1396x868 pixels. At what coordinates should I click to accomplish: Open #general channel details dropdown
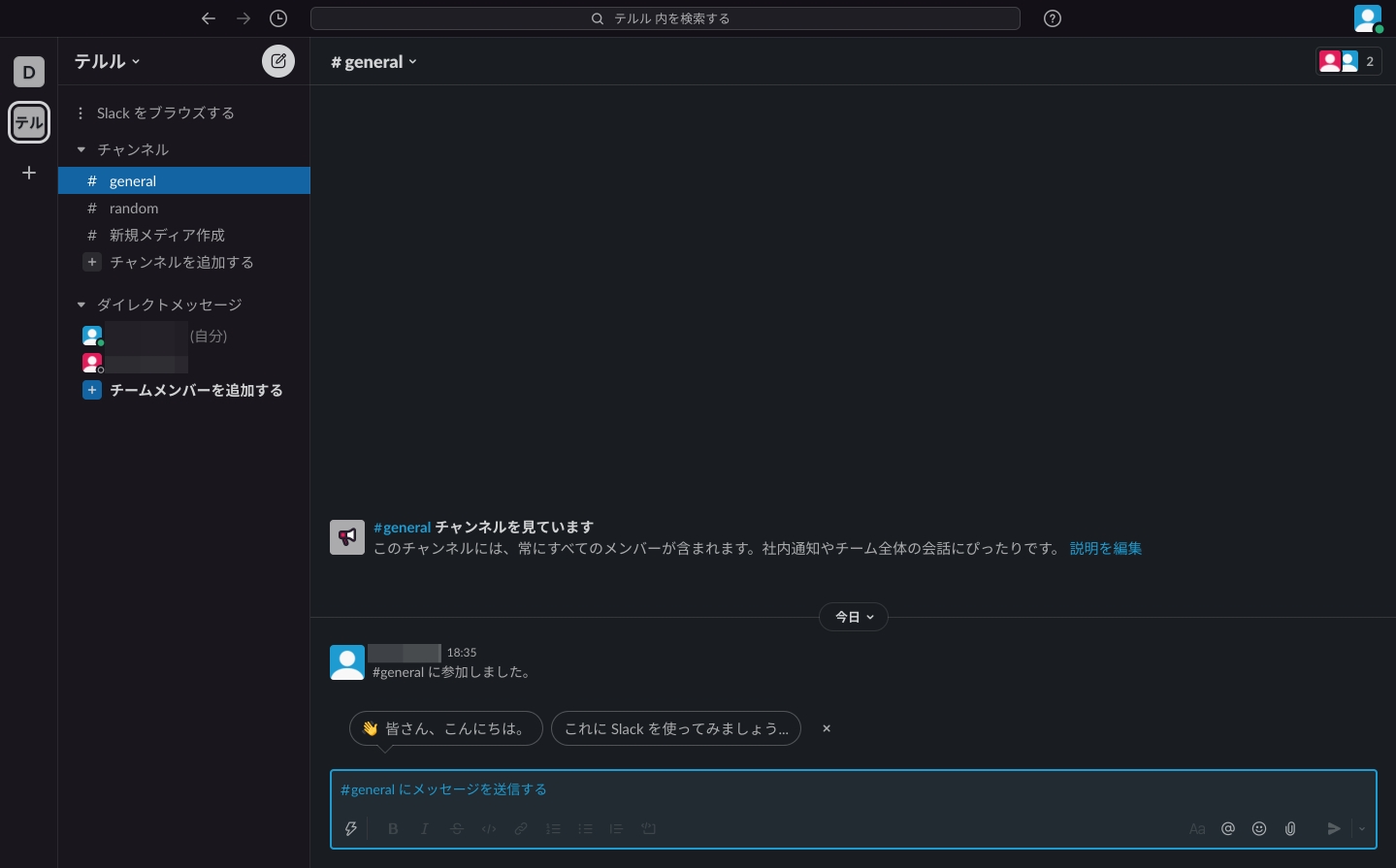click(x=373, y=62)
